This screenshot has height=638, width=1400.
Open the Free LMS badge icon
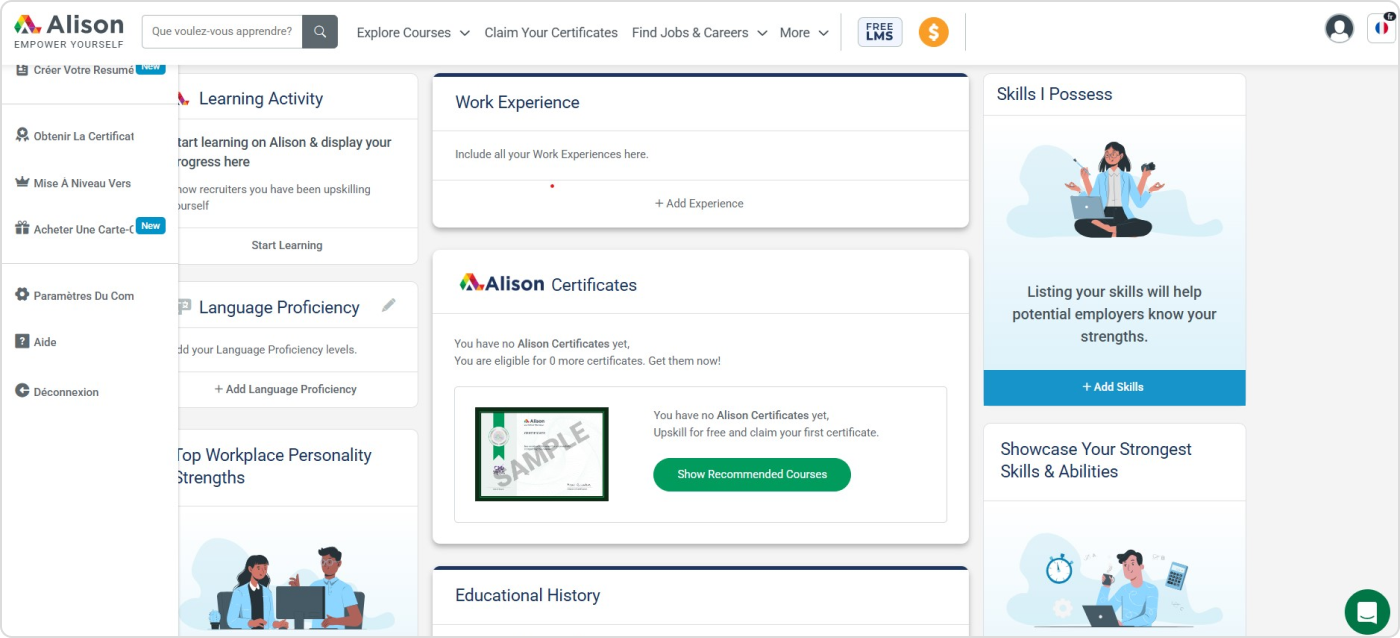[880, 32]
